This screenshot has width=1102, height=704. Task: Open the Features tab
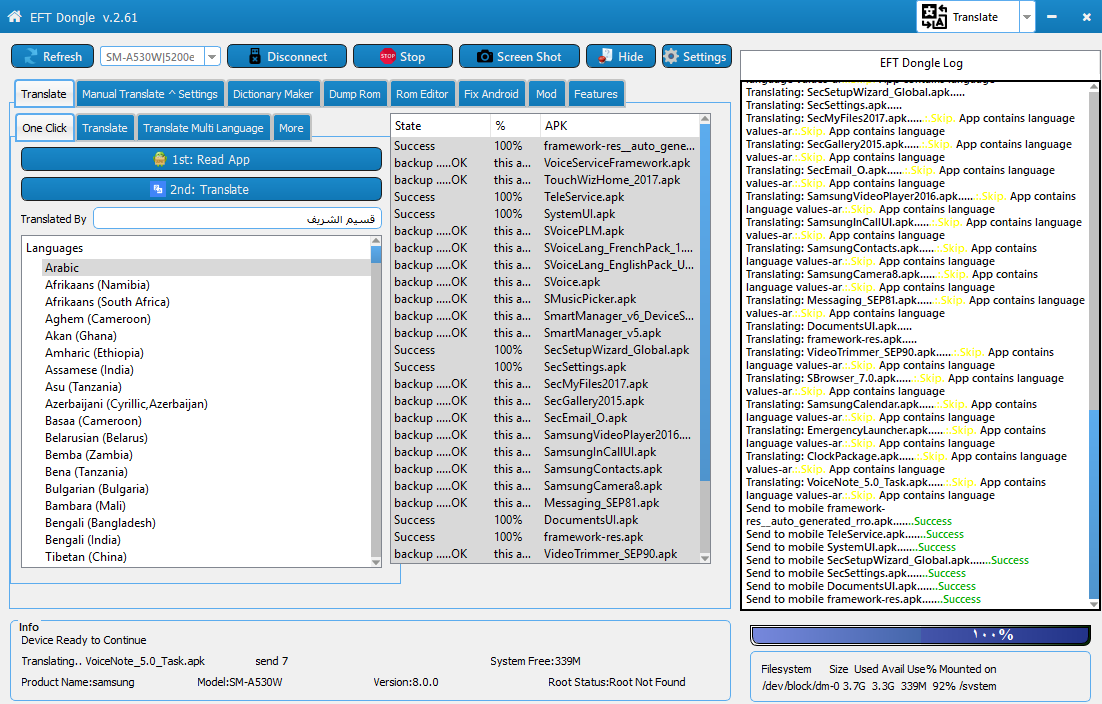point(595,93)
